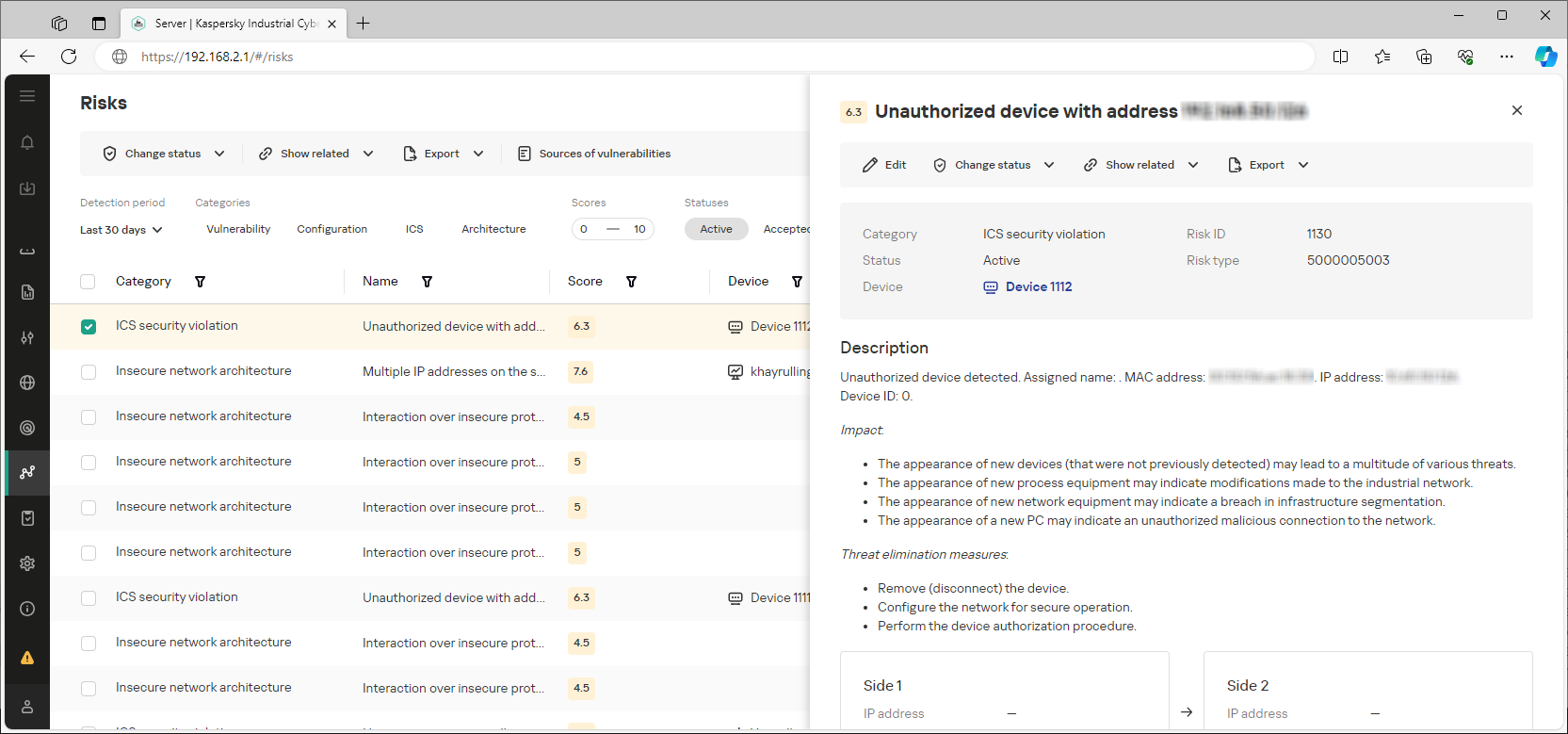The height and width of the screenshot is (734, 1568).
Task: Filter the Score column
Action: click(631, 282)
